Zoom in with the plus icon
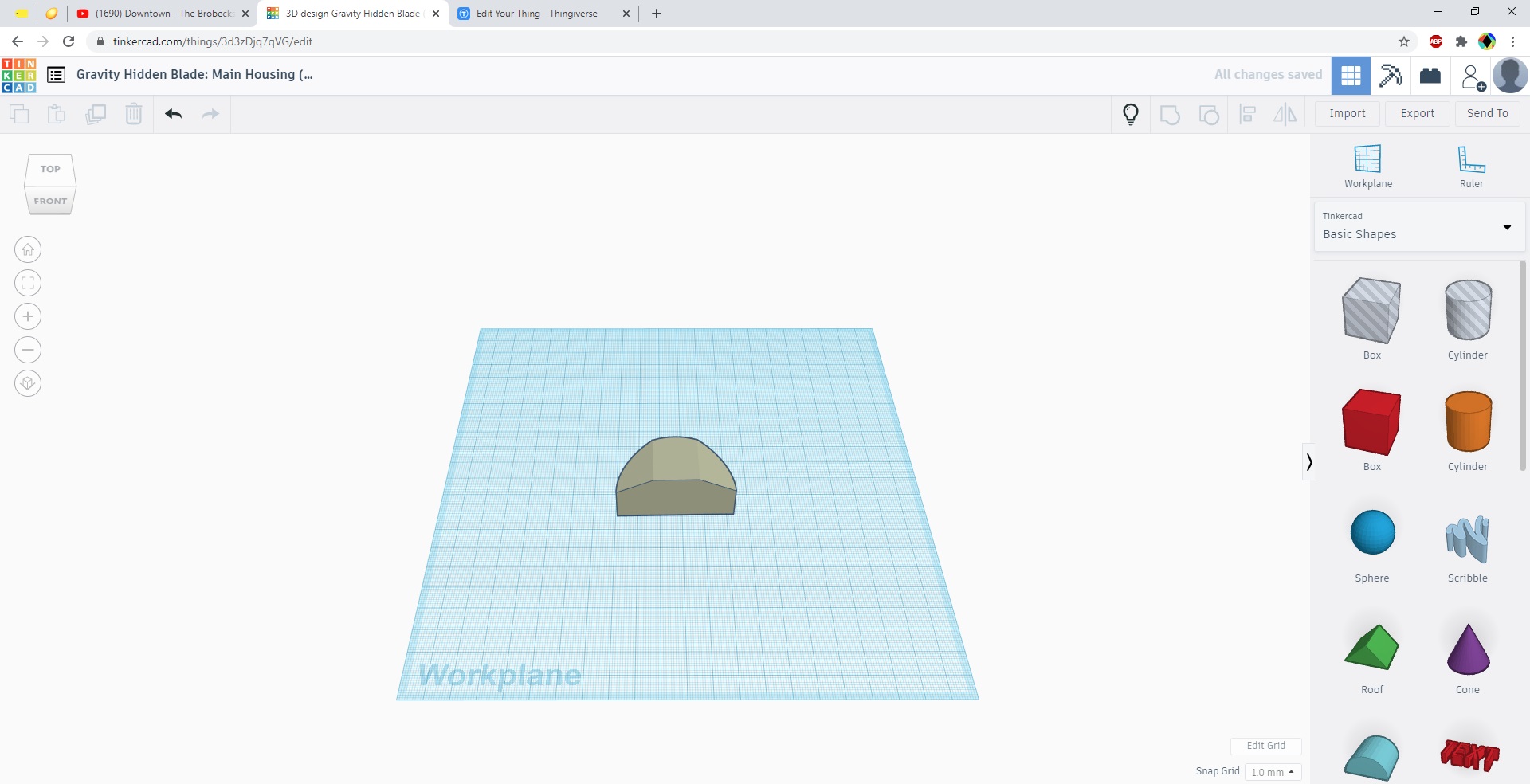This screenshot has width=1530, height=784. click(x=28, y=316)
